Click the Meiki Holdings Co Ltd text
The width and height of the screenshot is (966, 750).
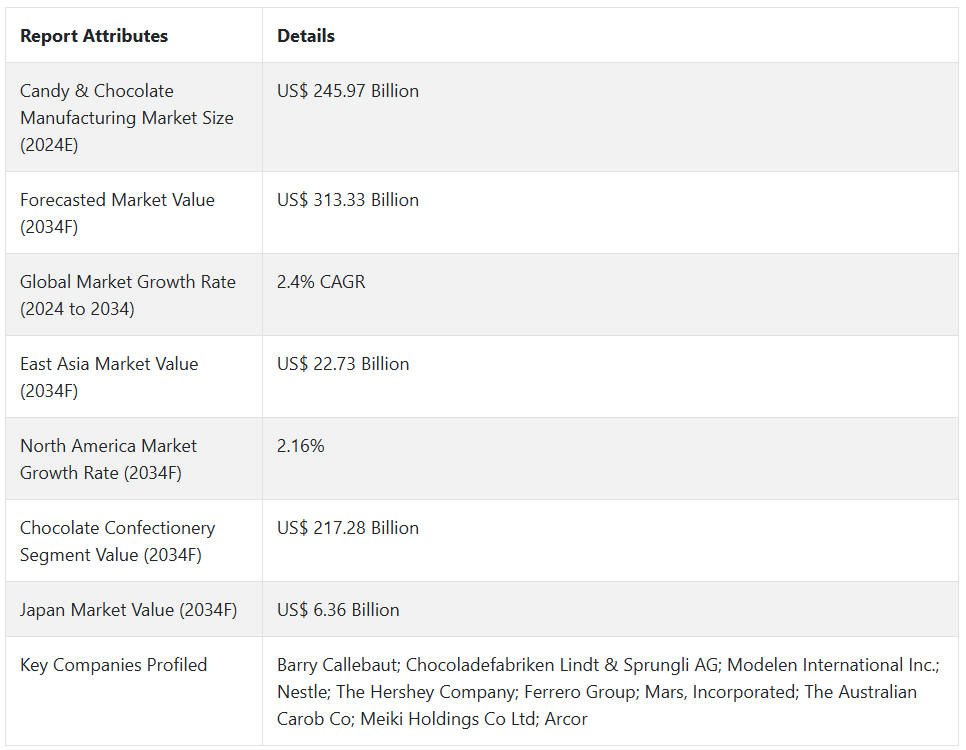pos(446,719)
